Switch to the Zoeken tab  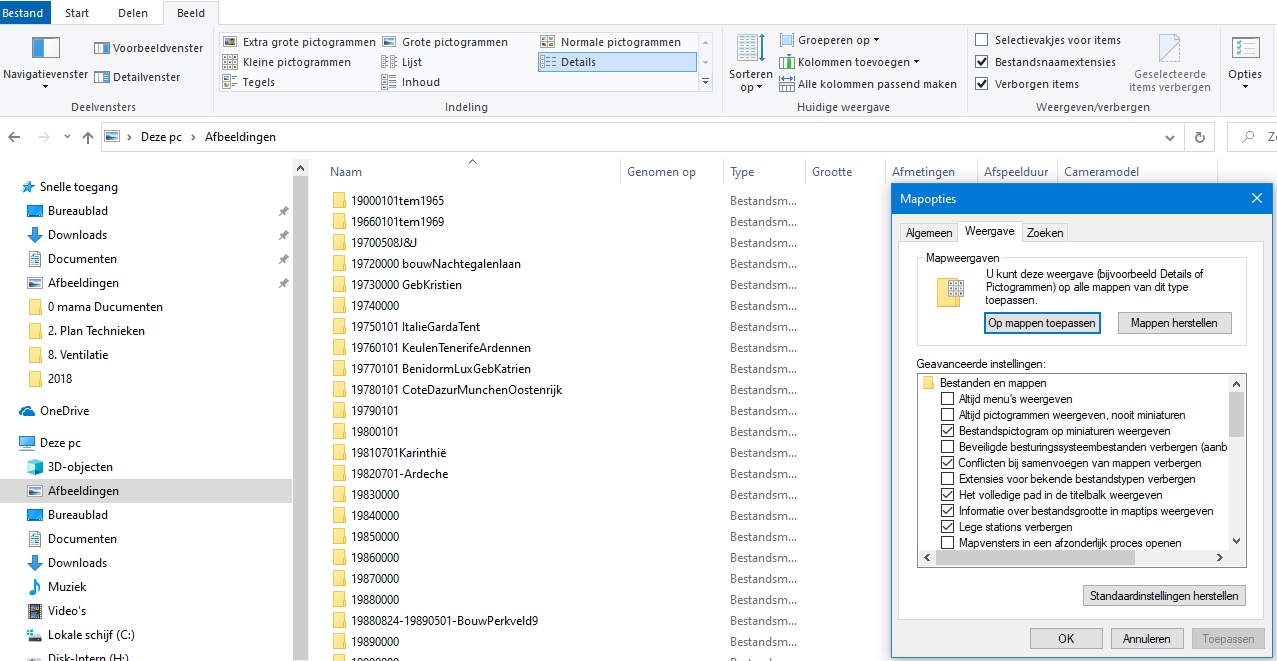[1045, 232]
